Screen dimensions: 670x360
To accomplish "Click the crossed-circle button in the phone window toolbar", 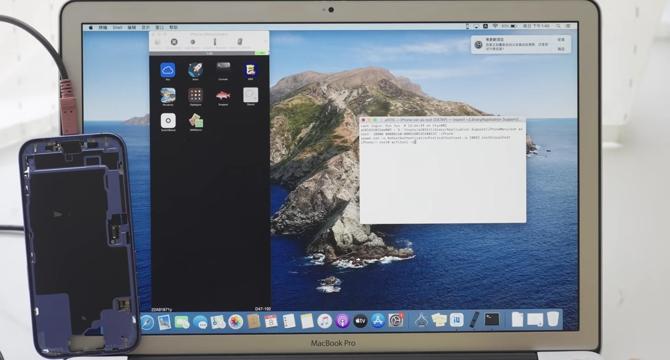I will 174,41.
